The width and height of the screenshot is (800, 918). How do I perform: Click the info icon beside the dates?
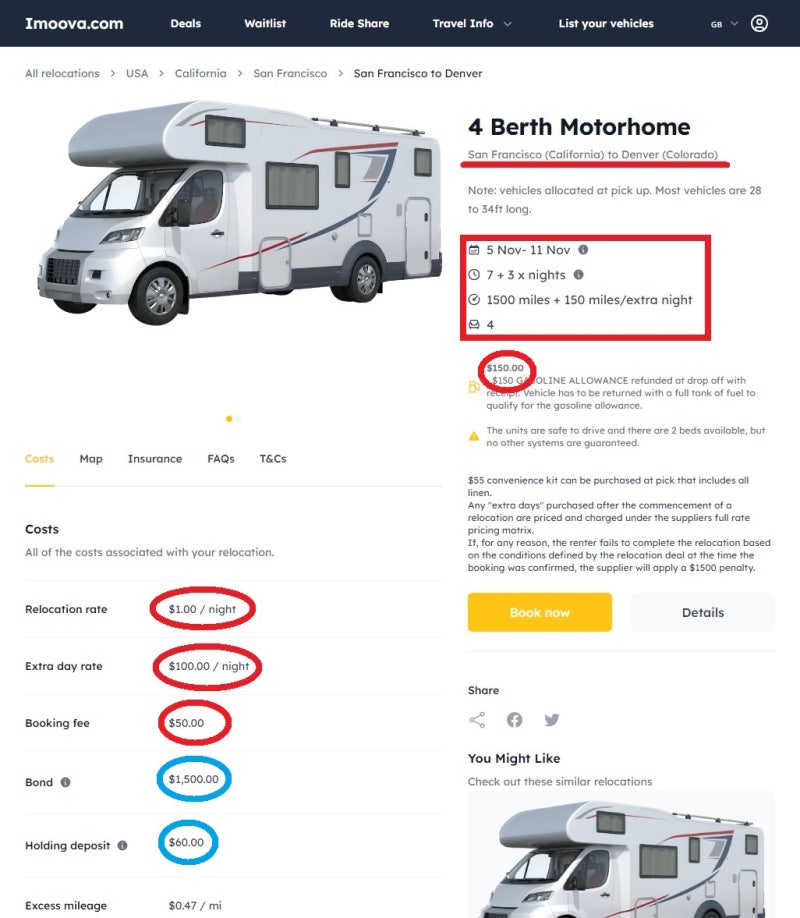coord(583,250)
